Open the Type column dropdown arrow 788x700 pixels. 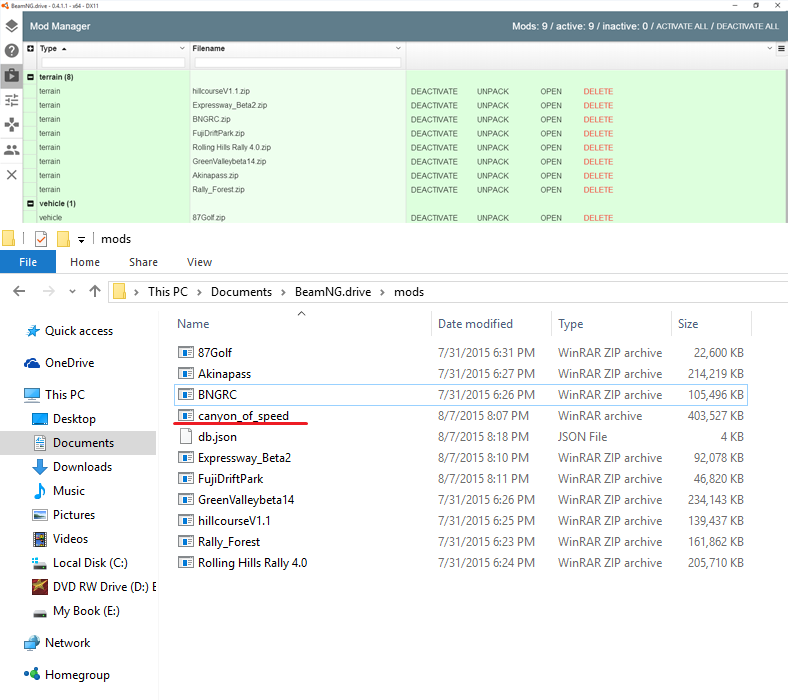coord(182,48)
